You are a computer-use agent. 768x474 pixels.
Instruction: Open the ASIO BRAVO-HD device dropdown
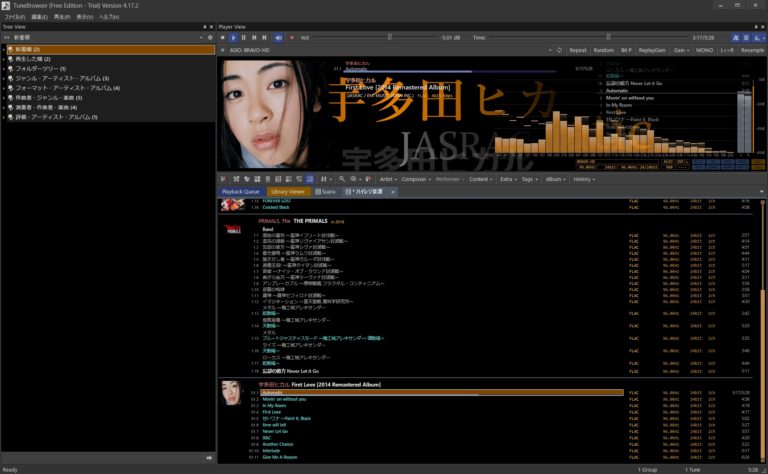coord(550,50)
